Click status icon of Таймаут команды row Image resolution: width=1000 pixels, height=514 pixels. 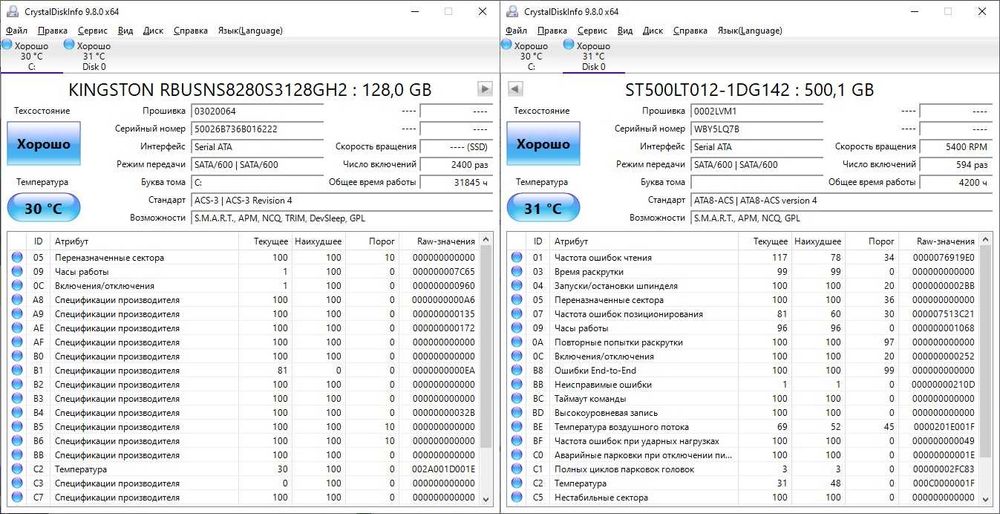pyautogui.click(x=517, y=399)
